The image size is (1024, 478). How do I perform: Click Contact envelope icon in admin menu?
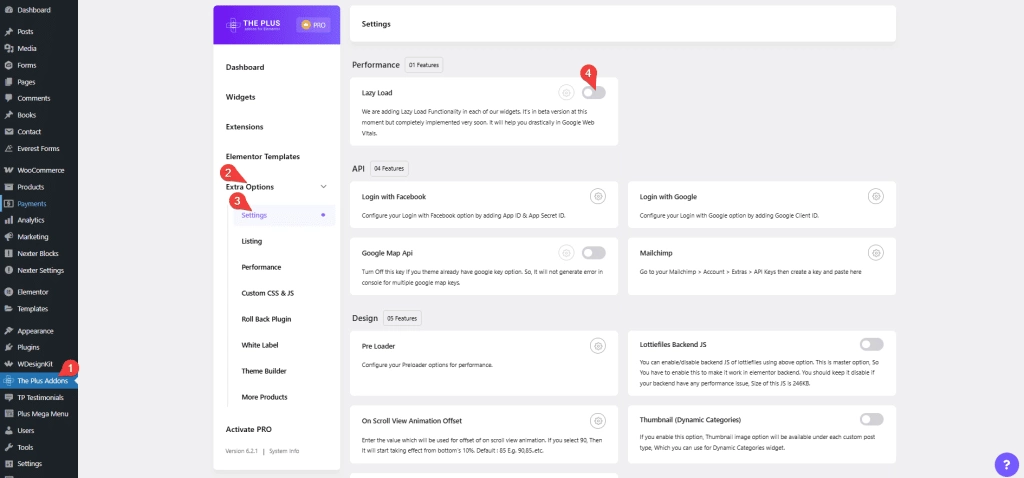(8, 132)
